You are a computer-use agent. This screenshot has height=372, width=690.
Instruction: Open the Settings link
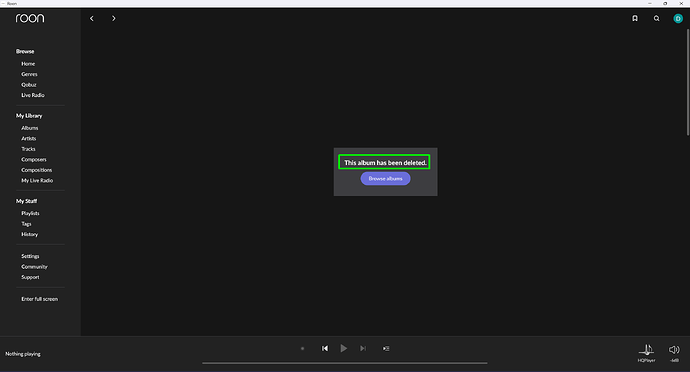30,256
